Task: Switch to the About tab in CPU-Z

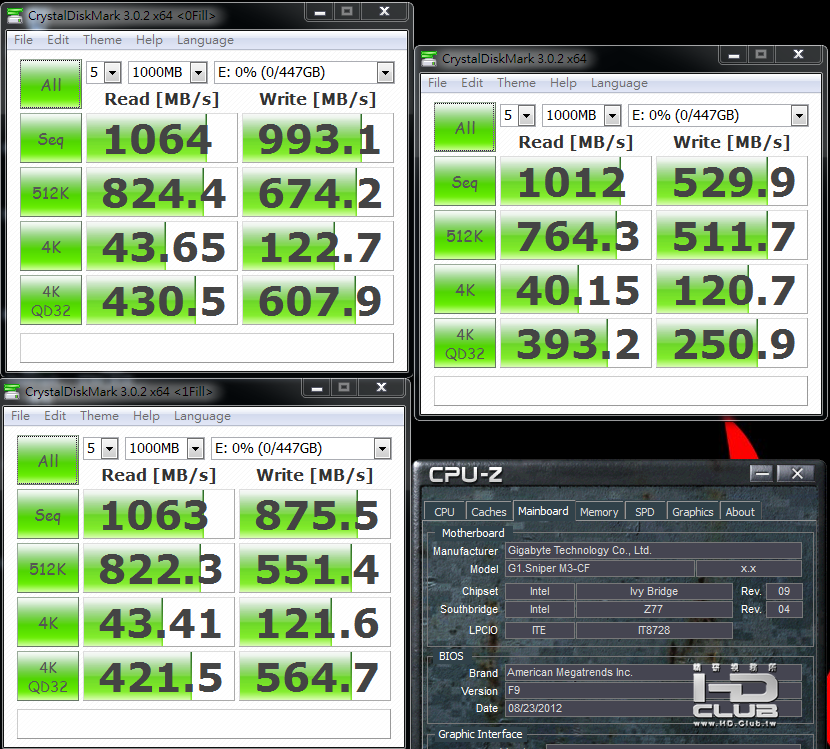Action: 739,511
